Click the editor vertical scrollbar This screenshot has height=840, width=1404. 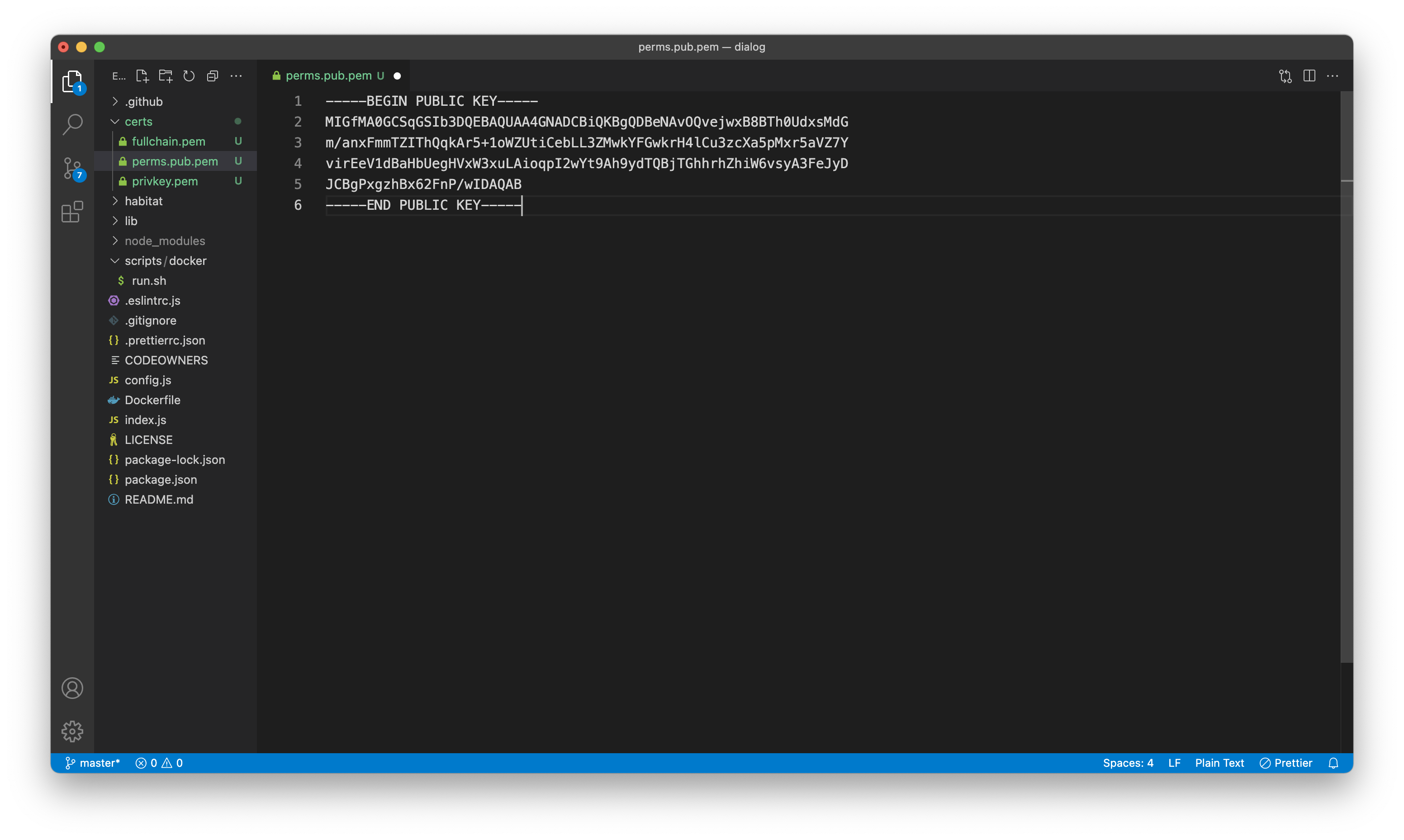(1347, 377)
